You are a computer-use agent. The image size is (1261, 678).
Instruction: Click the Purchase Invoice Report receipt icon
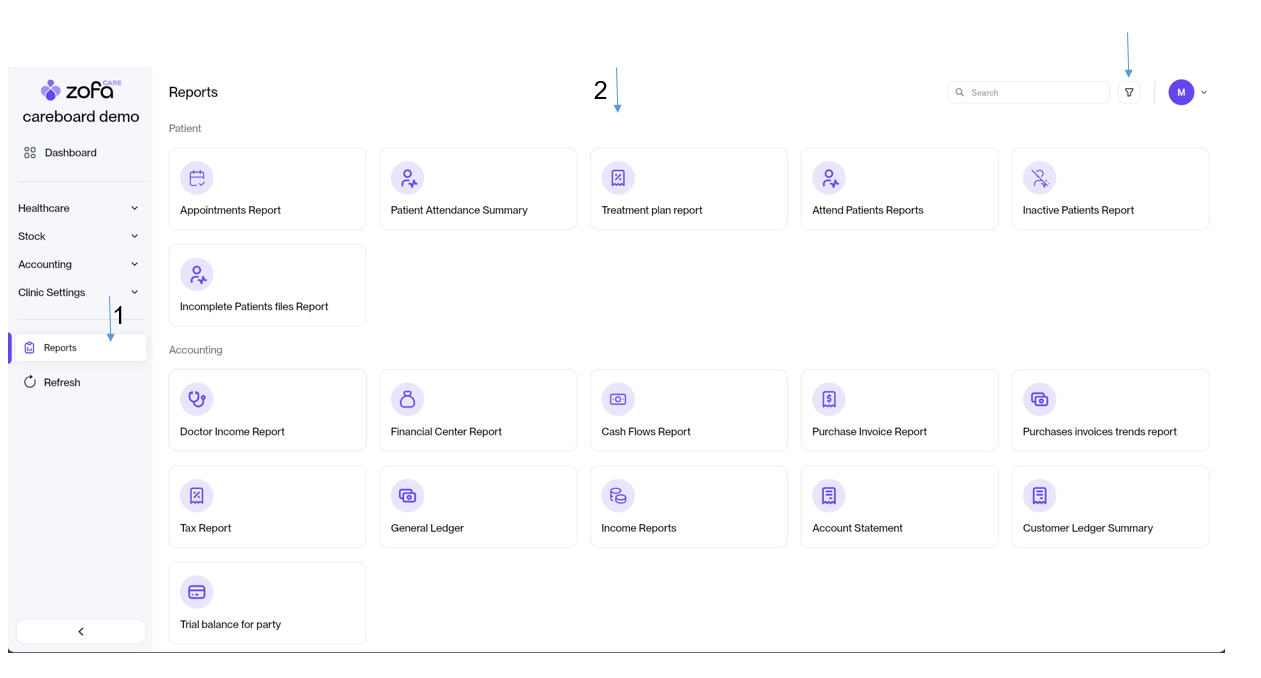pos(828,399)
